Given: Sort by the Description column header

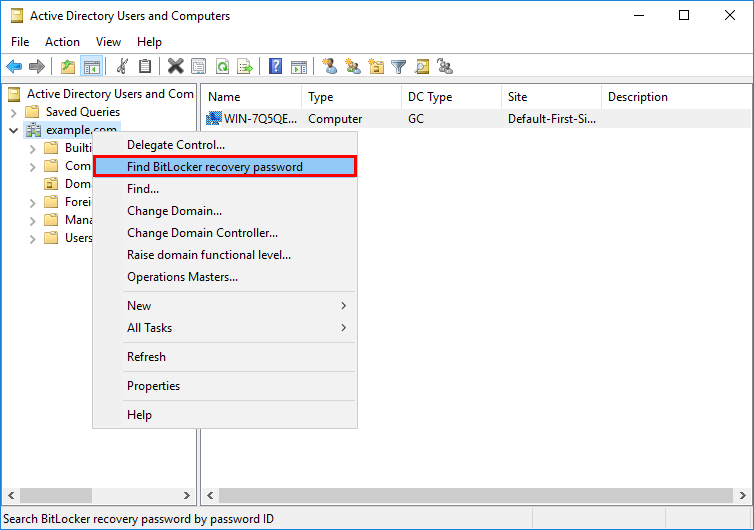Looking at the screenshot, I should point(676,97).
